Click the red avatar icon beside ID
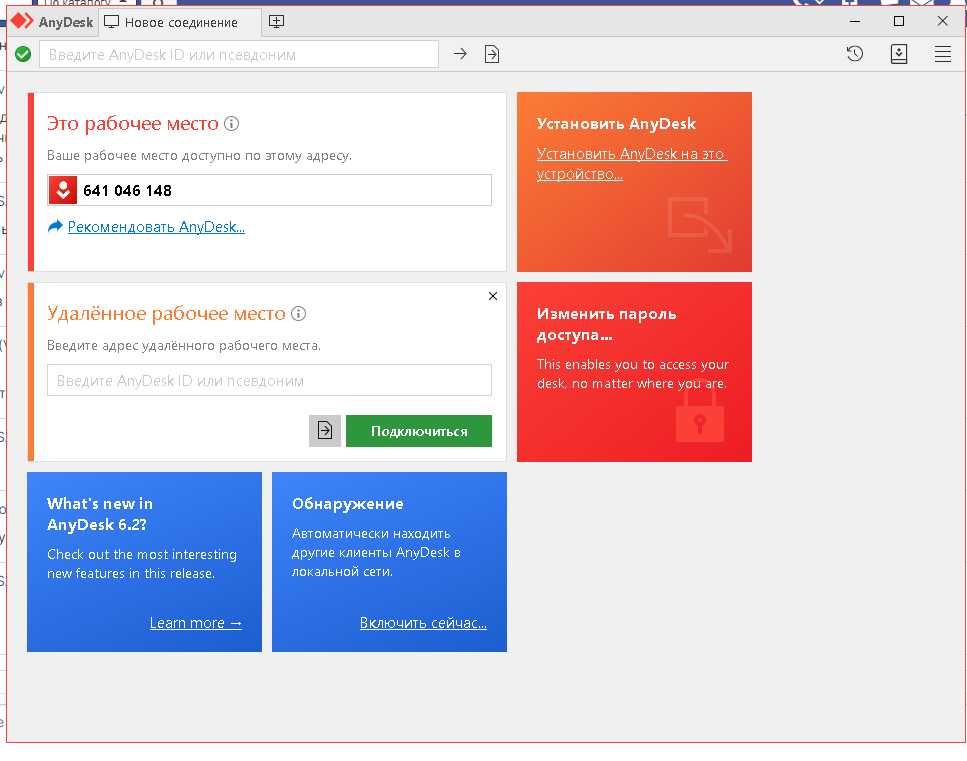The image size is (967, 761). point(62,190)
